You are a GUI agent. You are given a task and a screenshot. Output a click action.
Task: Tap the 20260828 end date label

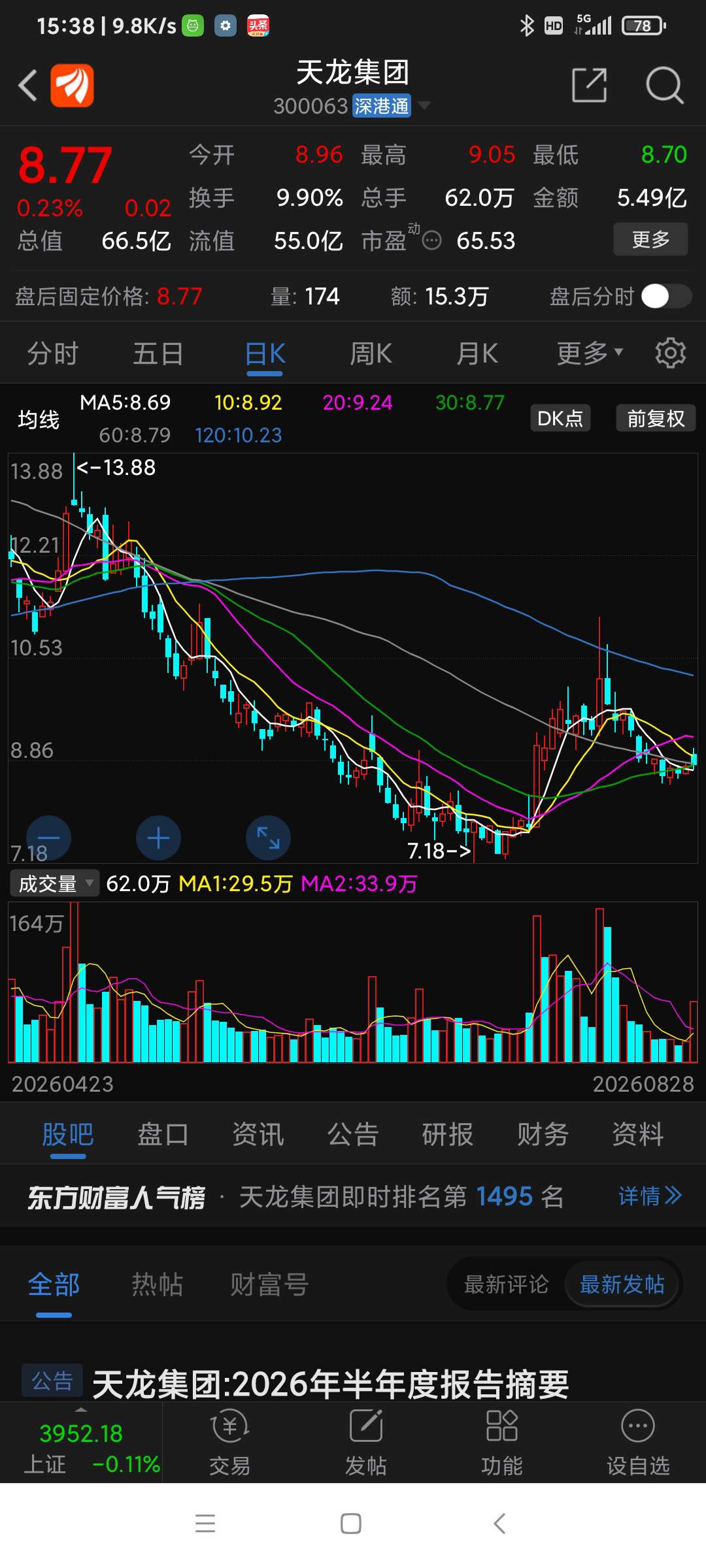(x=643, y=1084)
